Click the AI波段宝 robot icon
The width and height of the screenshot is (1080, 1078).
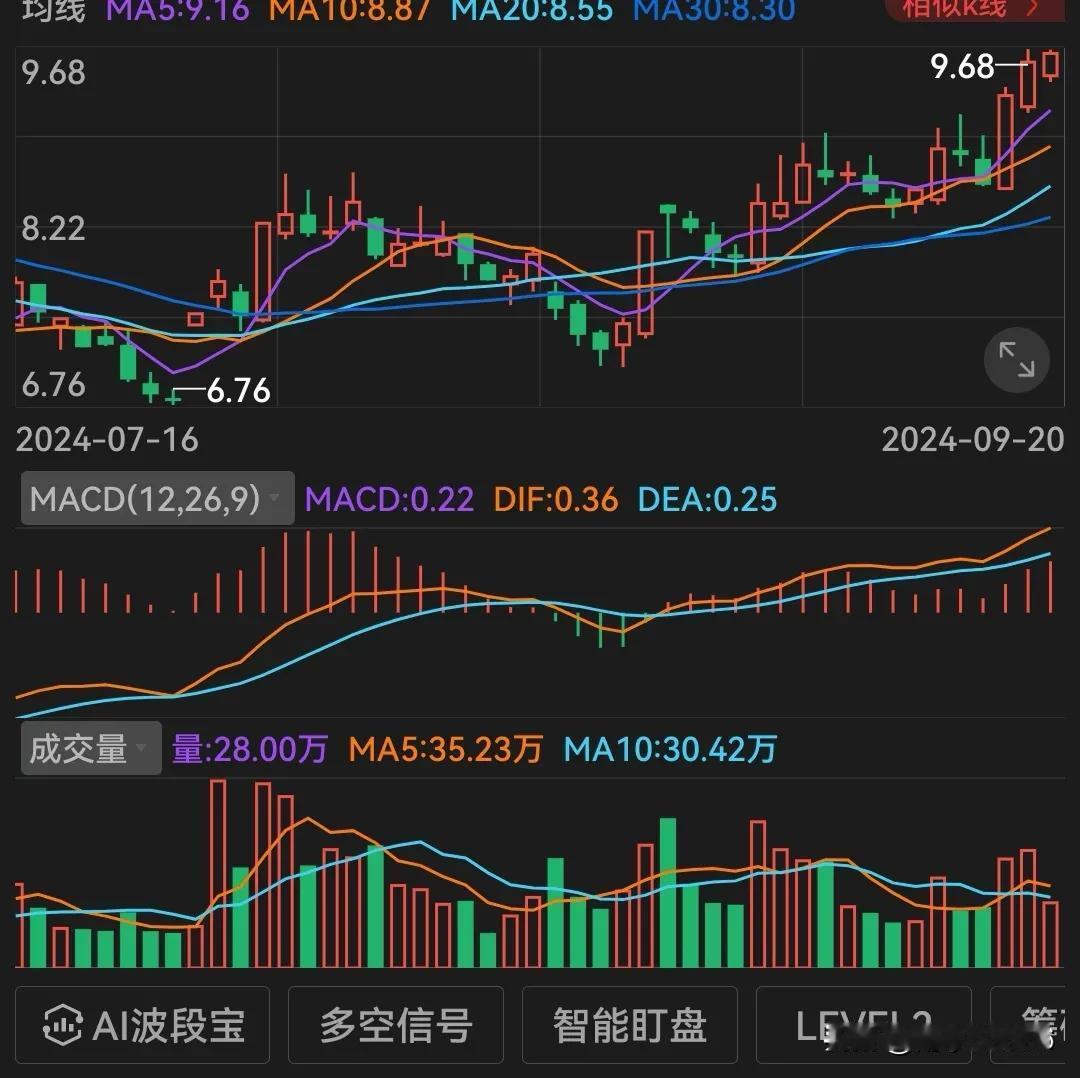point(63,1025)
